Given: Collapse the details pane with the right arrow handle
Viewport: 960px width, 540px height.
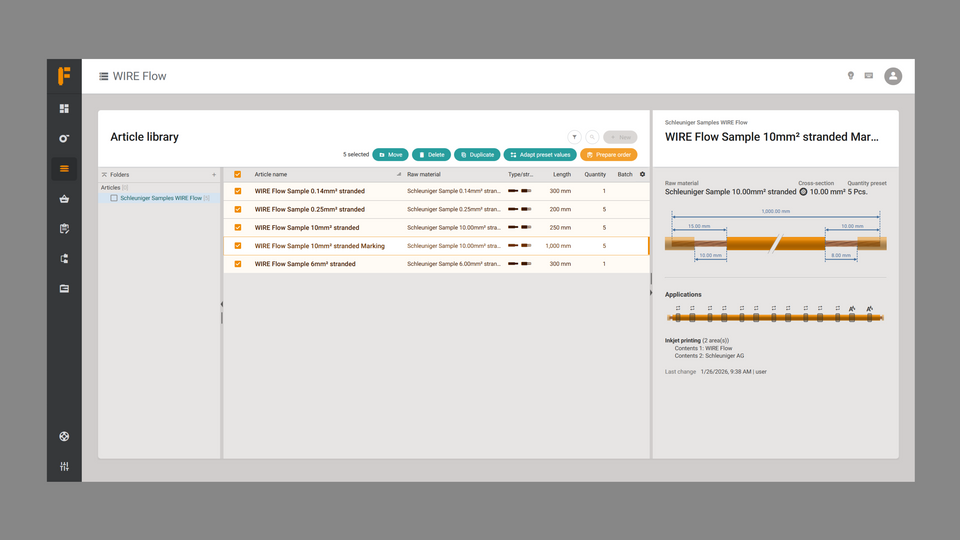Looking at the screenshot, I should (651, 293).
